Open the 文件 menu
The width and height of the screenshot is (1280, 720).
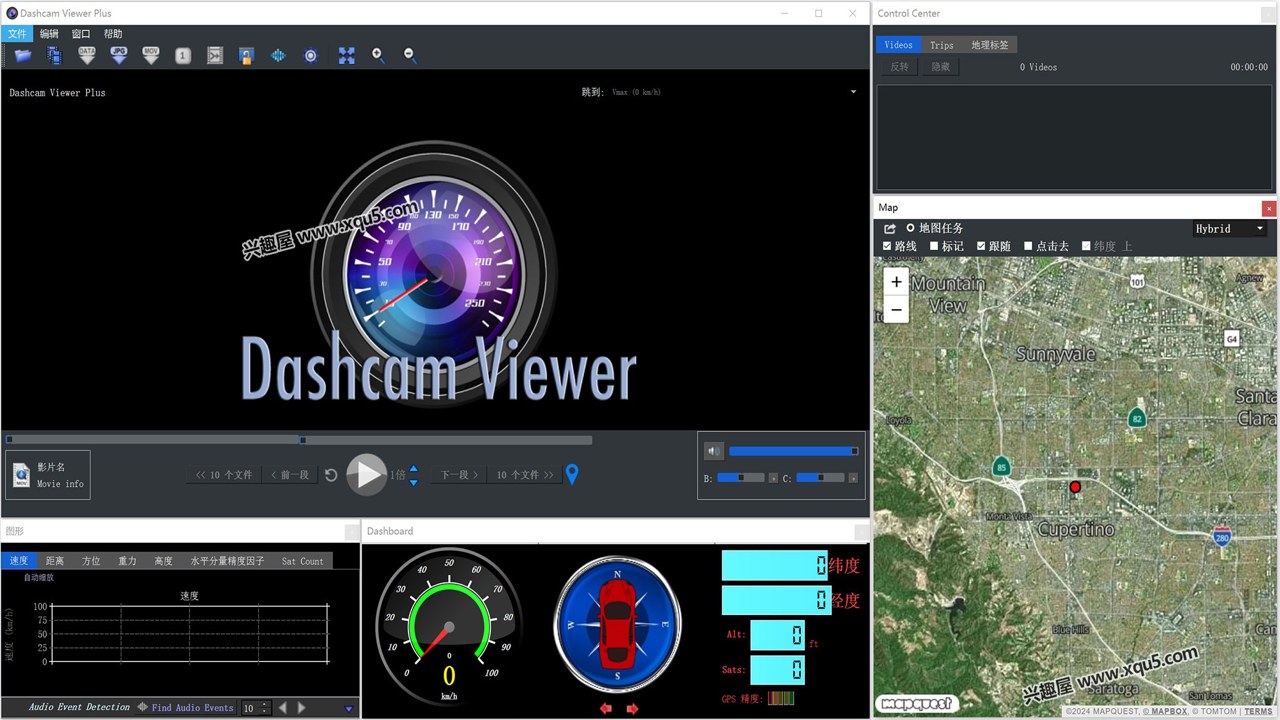click(x=17, y=34)
